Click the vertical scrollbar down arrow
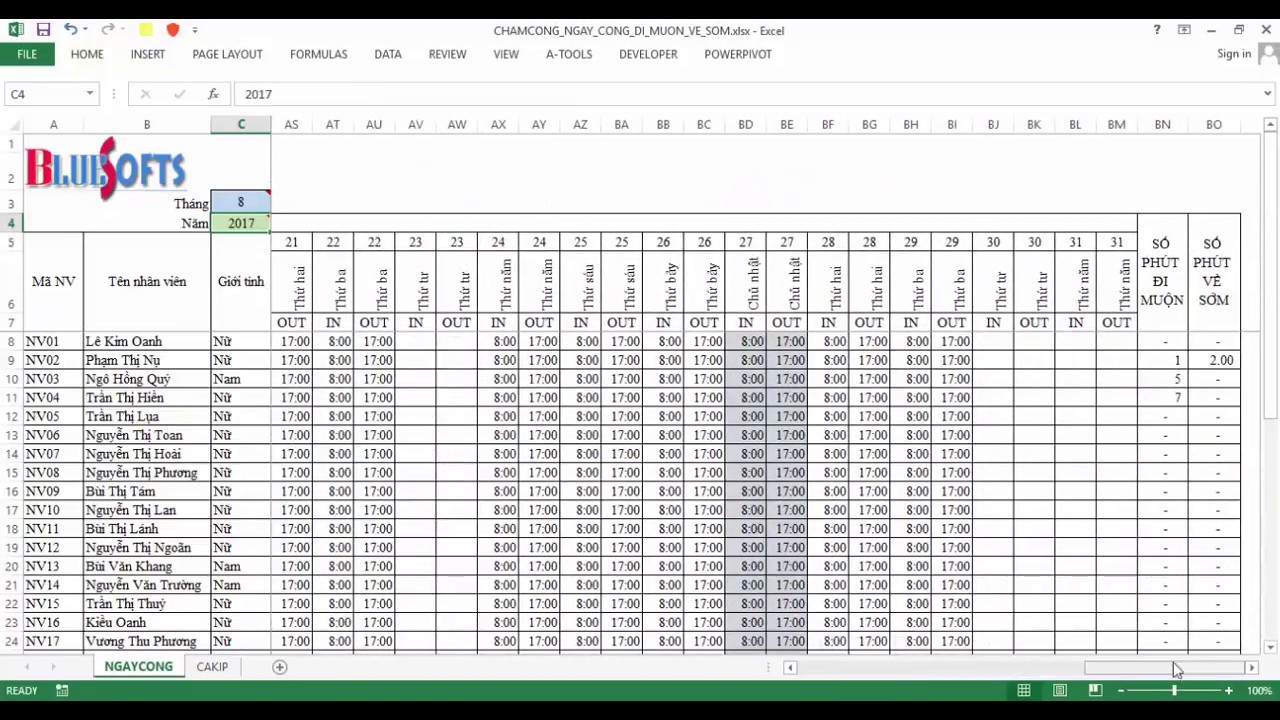 pyautogui.click(x=1270, y=647)
